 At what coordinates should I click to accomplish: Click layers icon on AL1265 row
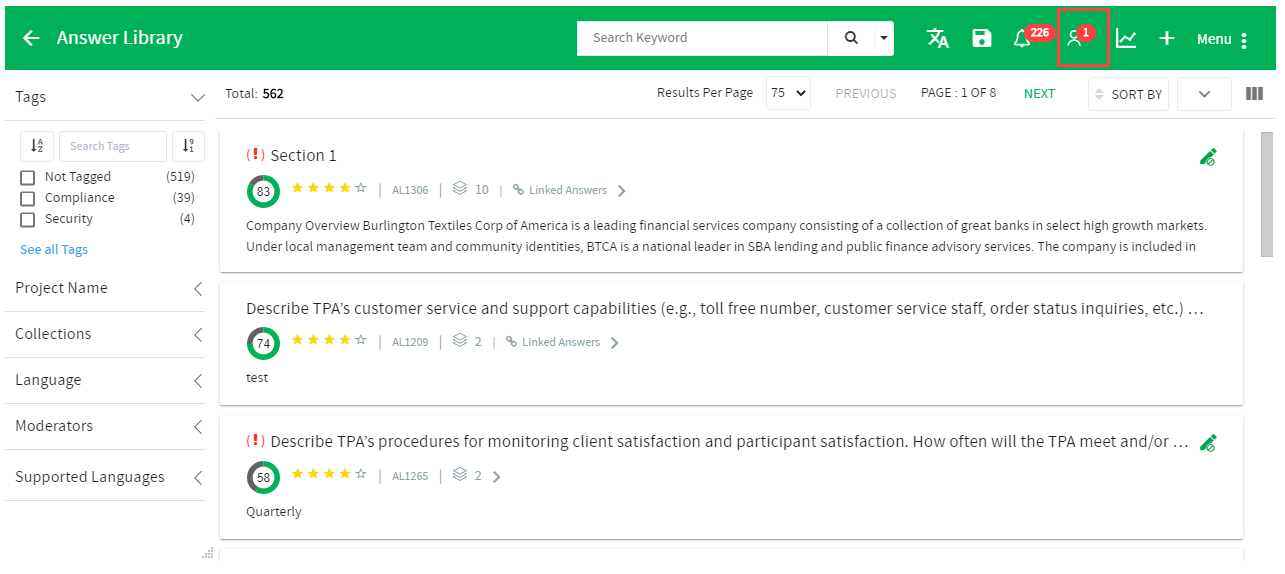click(x=459, y=474)
